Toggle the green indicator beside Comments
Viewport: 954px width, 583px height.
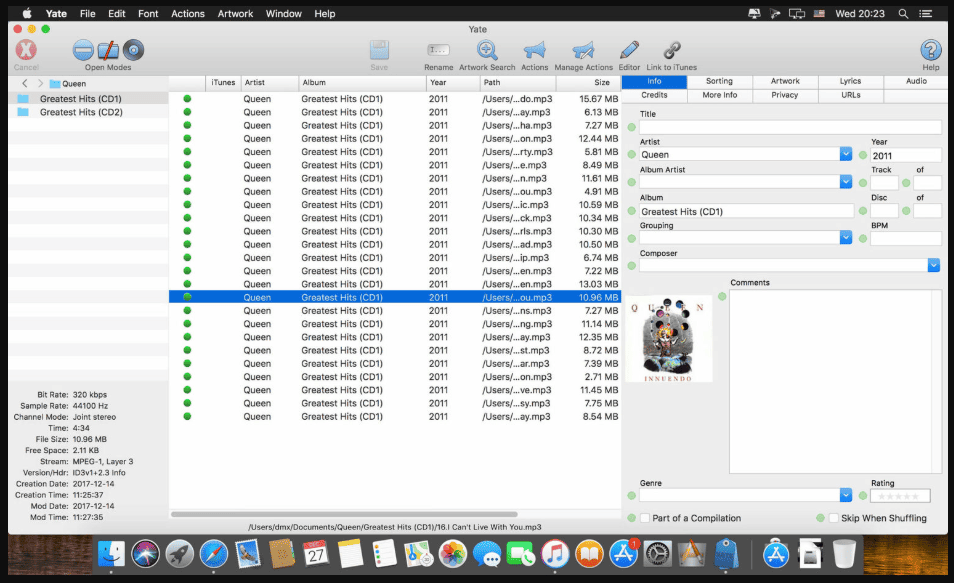click(722, 296)
